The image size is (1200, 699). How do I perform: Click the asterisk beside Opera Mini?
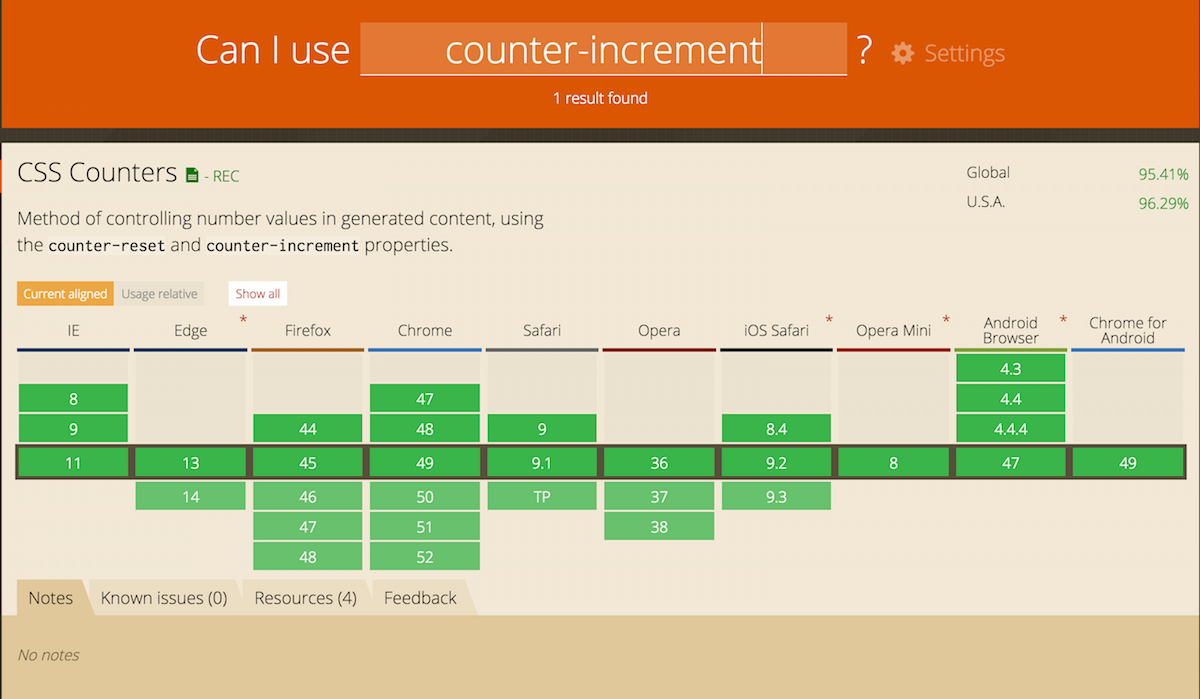(946, 320)
